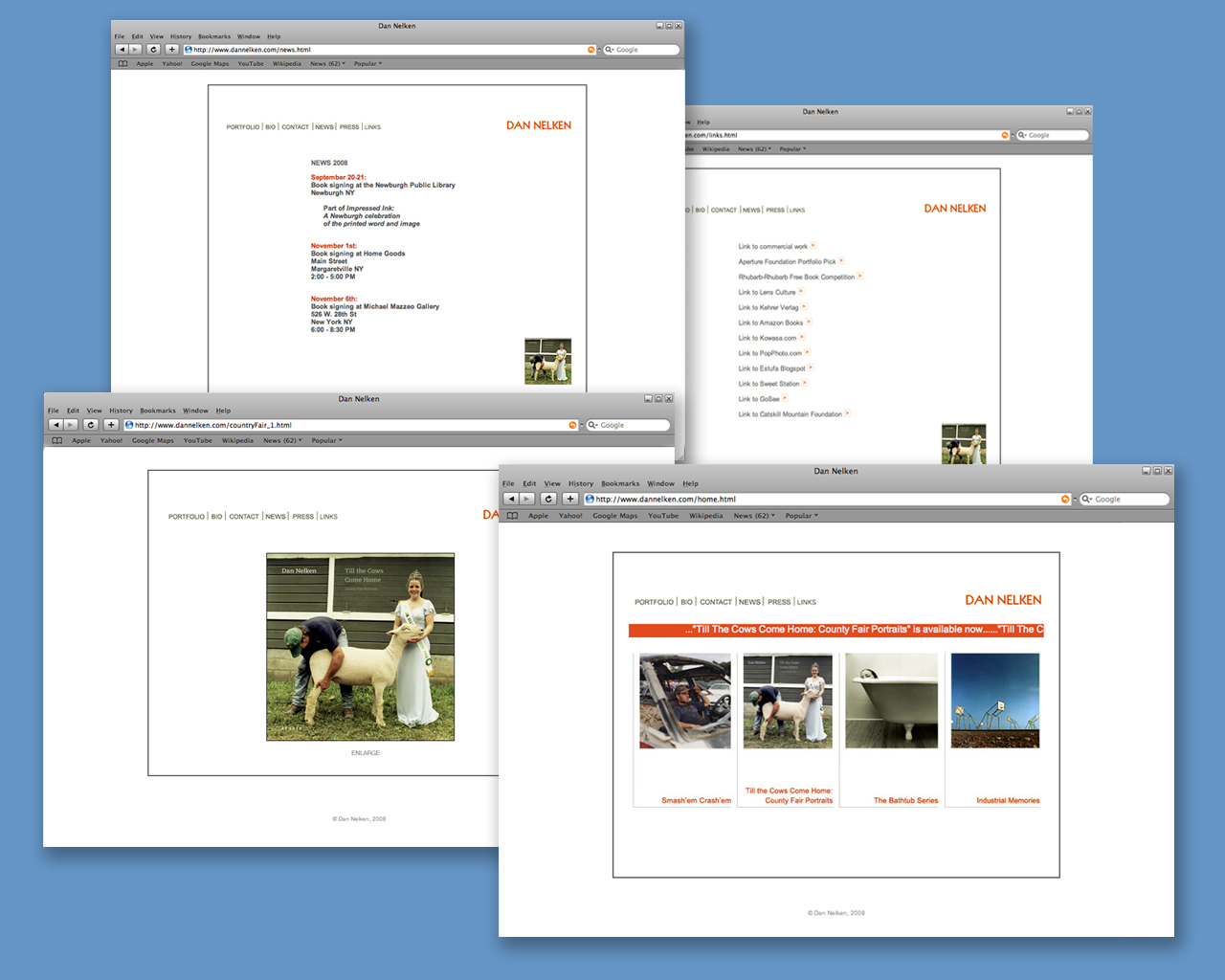Click the orange icon in home.html address bar
This screenshot has height=980, width=1225.
(x=1065, y=499)
